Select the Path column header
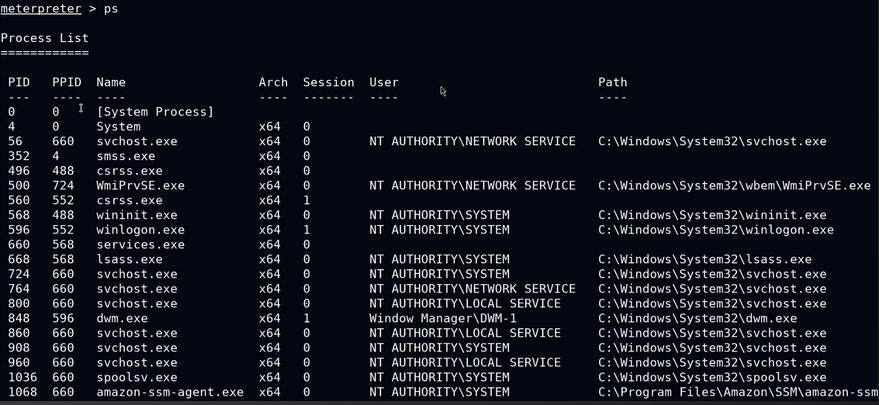The height and width of the screenshot is (405, 879). (x=613, y=82)
